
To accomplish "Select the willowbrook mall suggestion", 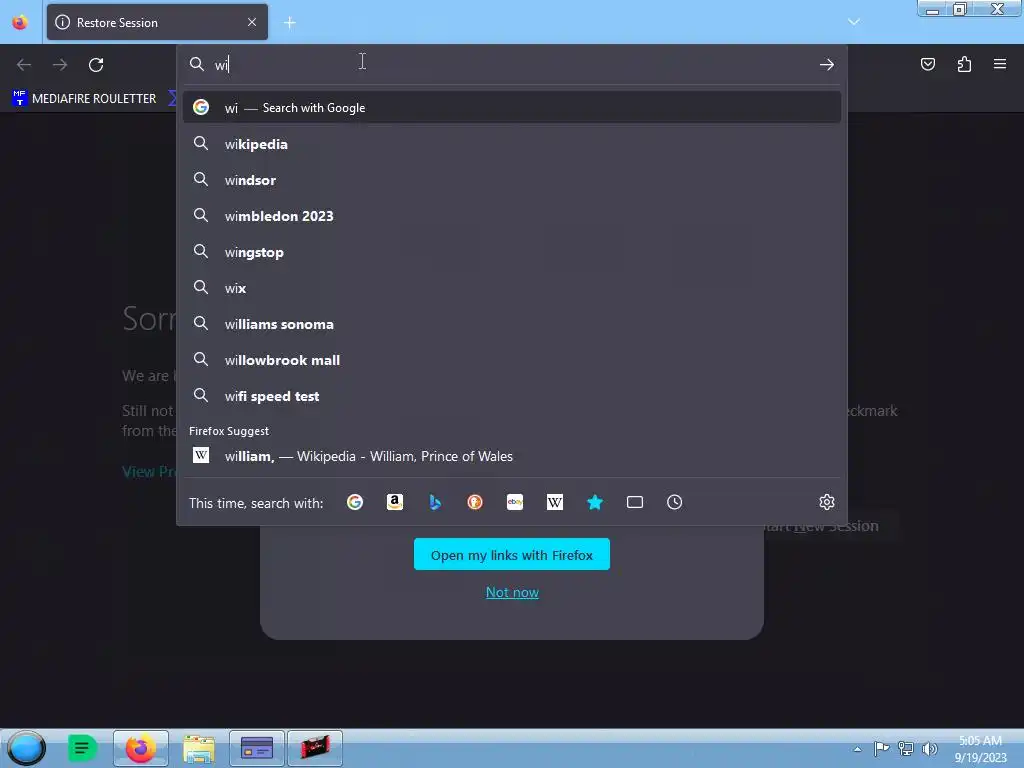I will click(x=512, y=360).
